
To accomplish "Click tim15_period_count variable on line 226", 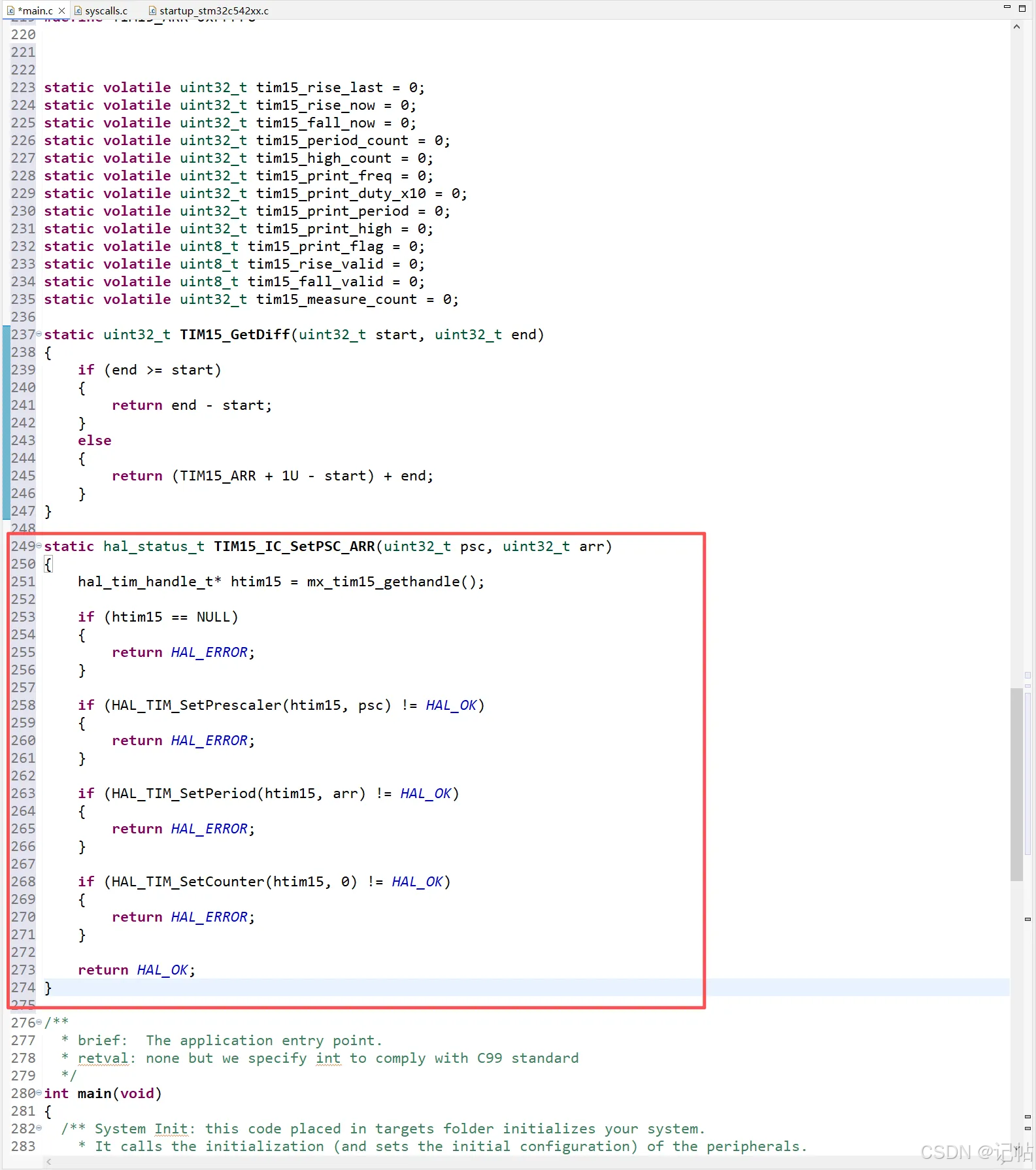I will [x=332, y=141].
